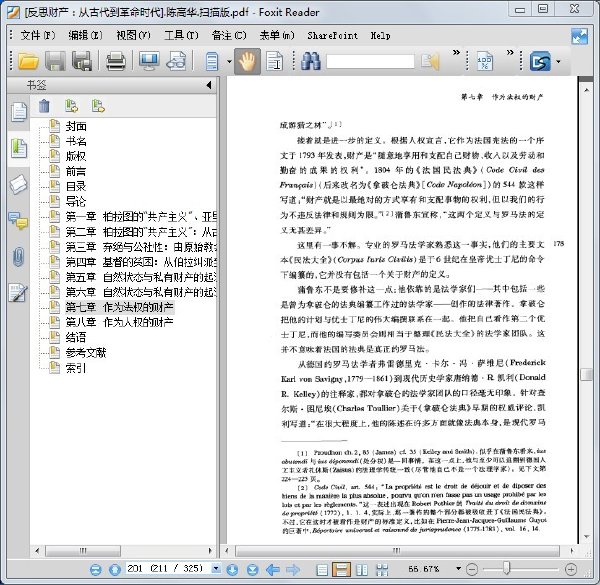Click the binoculars search icon
Screen dimensions: 600x585
click(x=310, y=61)
